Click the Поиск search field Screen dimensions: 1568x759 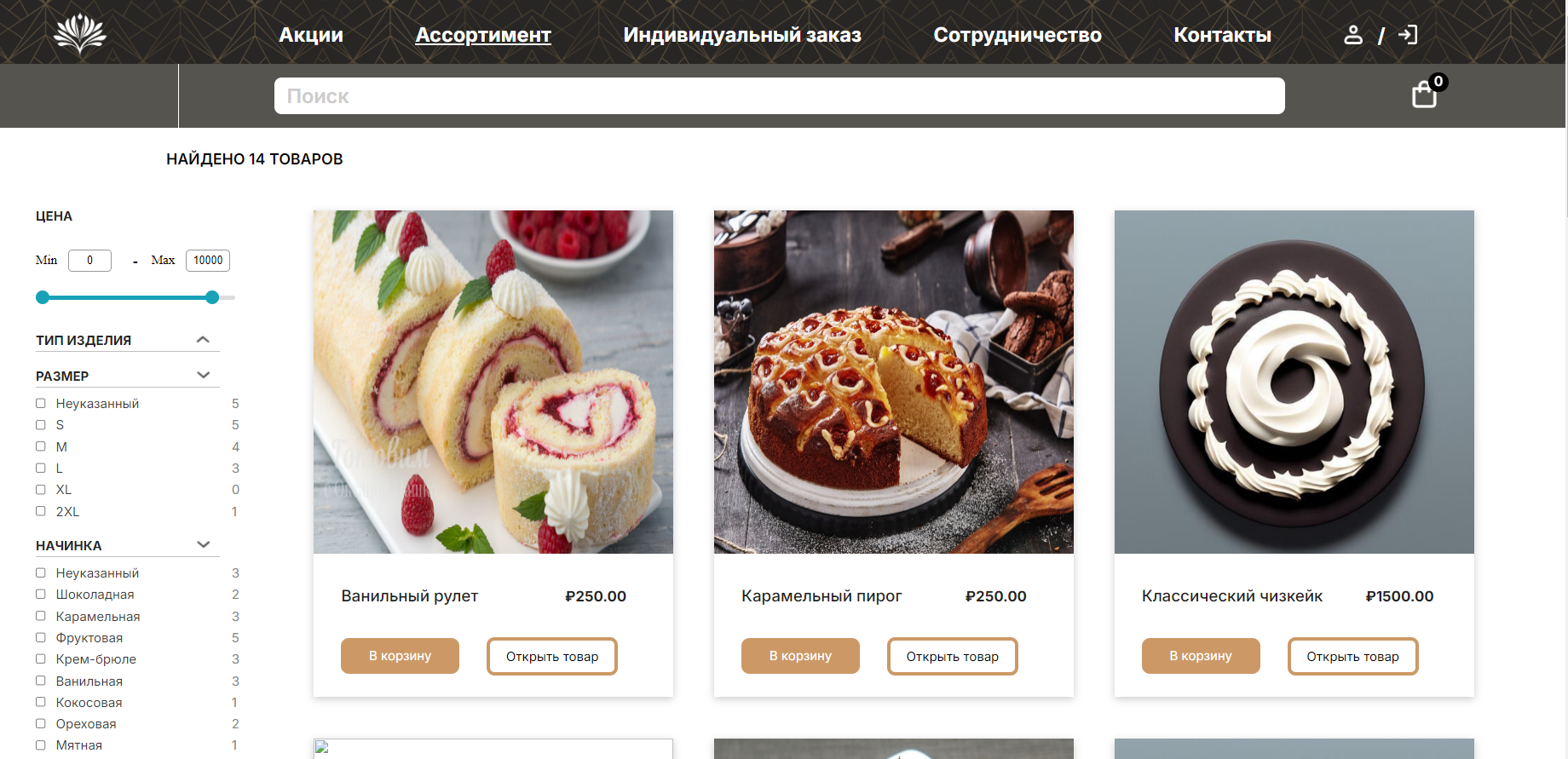780,95
